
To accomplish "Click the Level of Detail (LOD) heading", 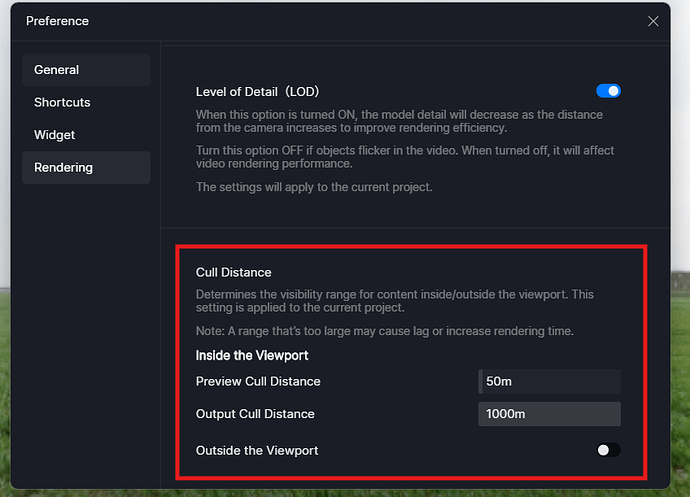I will pyautogui.click(x=257, y=92).
